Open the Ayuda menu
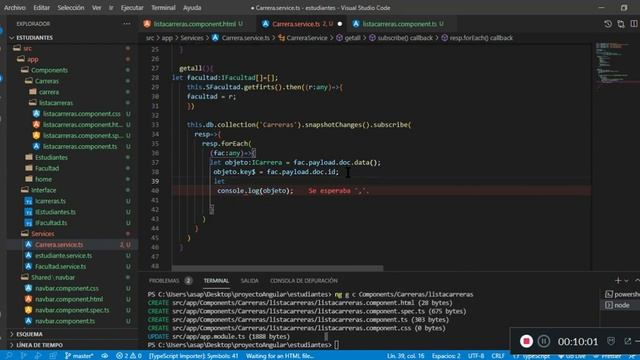Image resolution: width=640 pixels, height=360 pixels. click(x=192, y=8)
